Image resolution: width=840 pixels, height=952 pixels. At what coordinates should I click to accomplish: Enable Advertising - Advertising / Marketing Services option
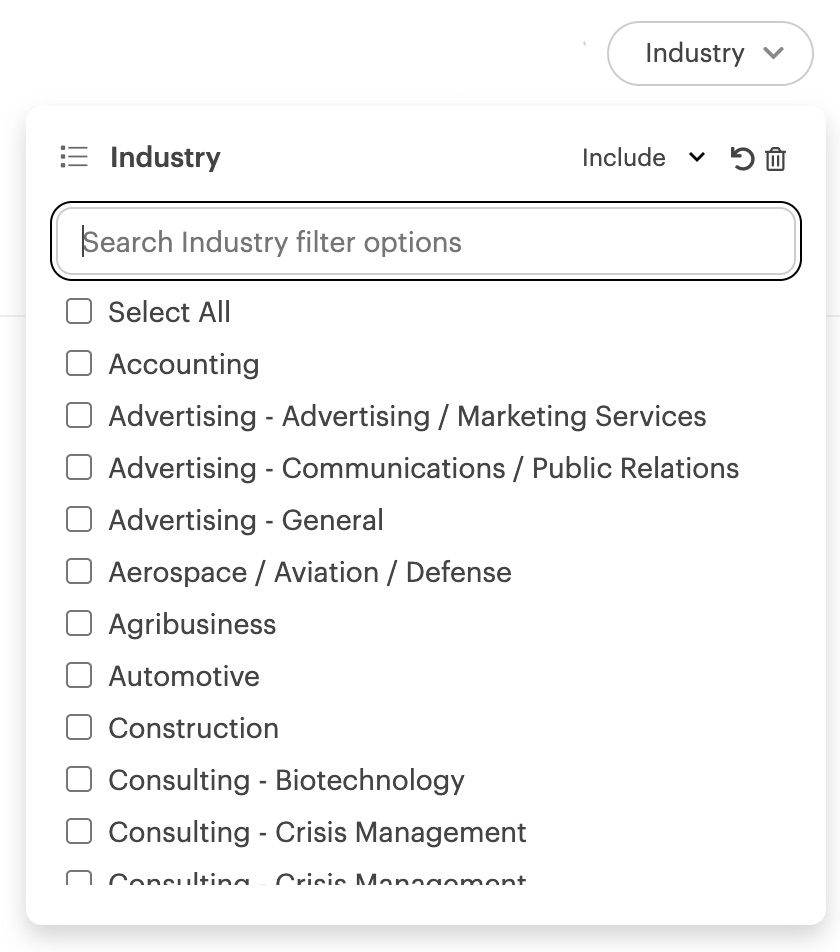79,416
